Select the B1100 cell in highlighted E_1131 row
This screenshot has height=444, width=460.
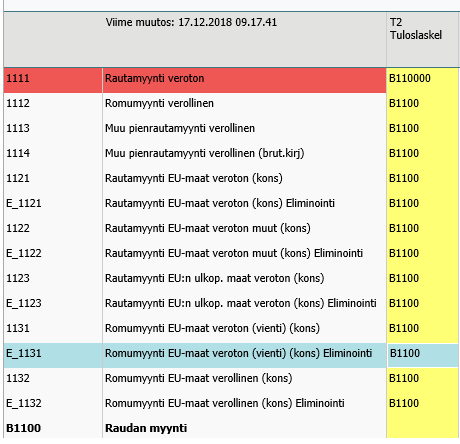(423, 355)
